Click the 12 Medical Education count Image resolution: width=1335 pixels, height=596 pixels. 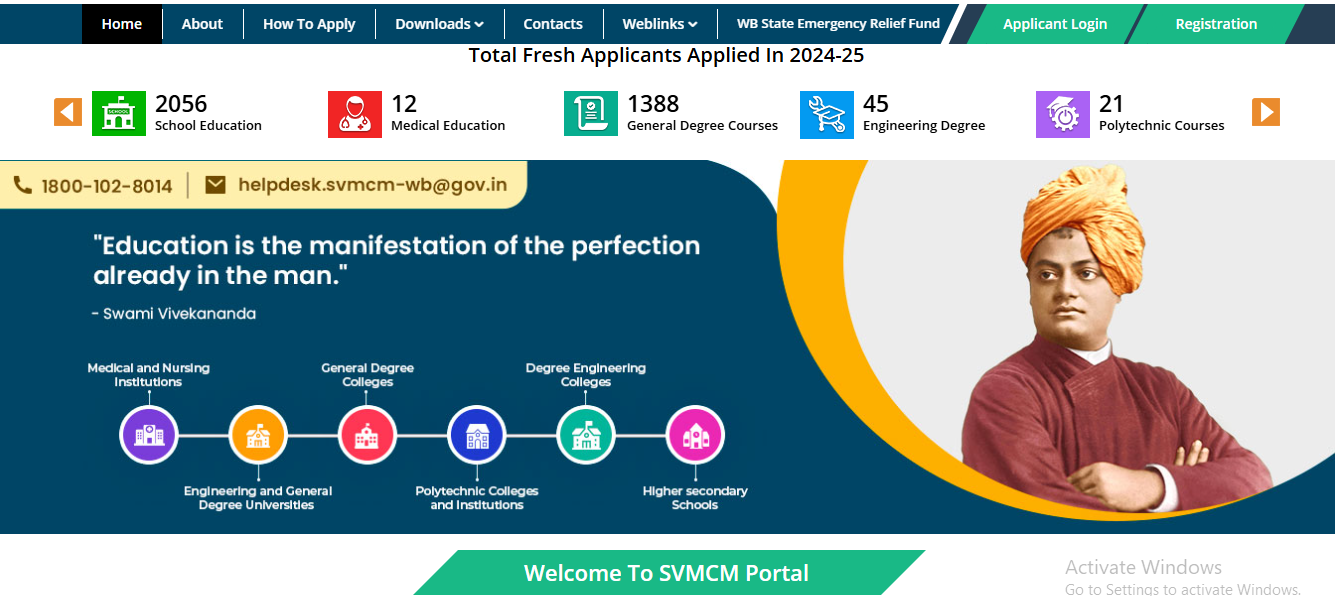[404, 104]
